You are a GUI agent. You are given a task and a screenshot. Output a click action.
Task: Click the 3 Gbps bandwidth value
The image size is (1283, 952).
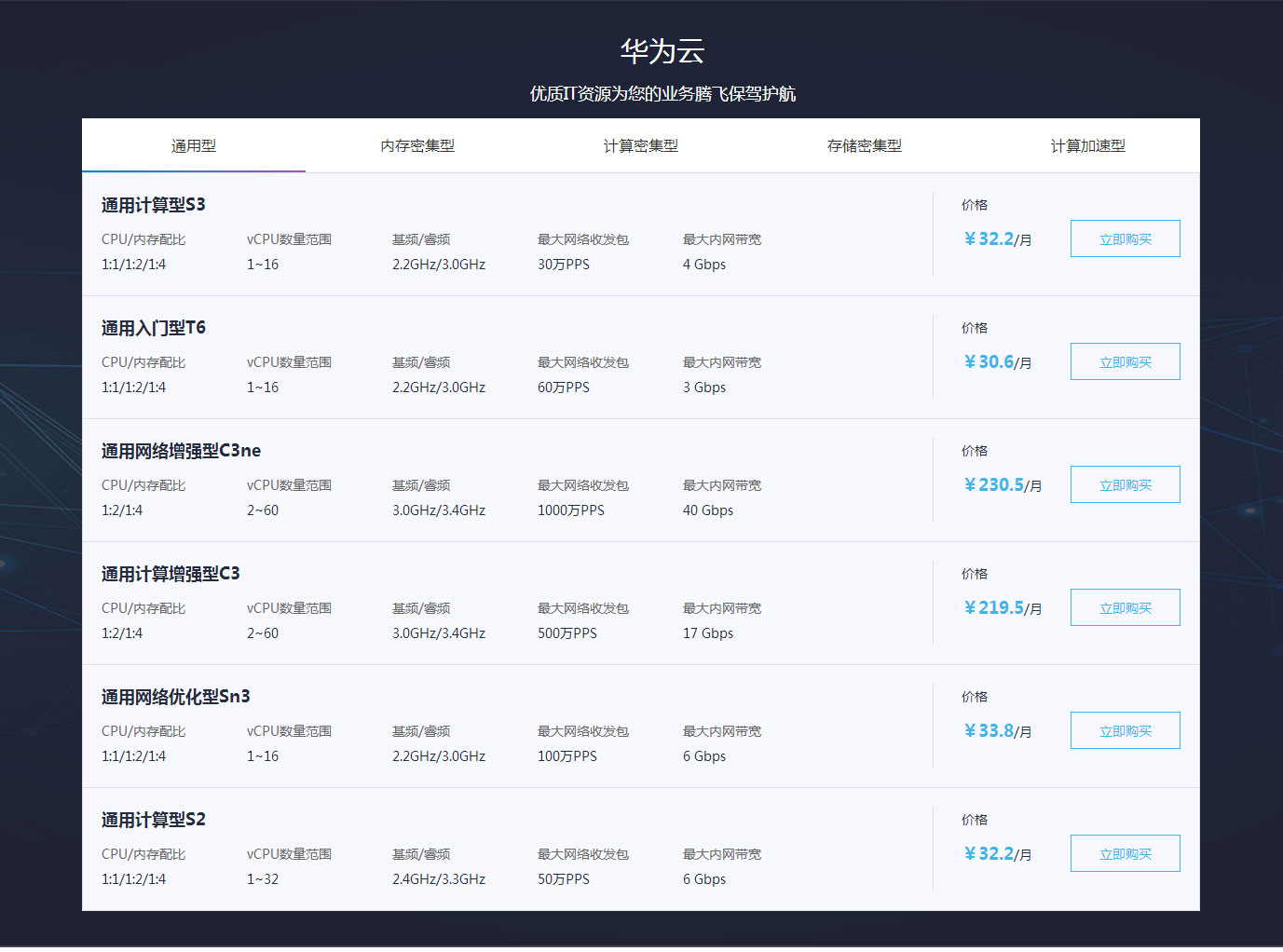[704, 388]
